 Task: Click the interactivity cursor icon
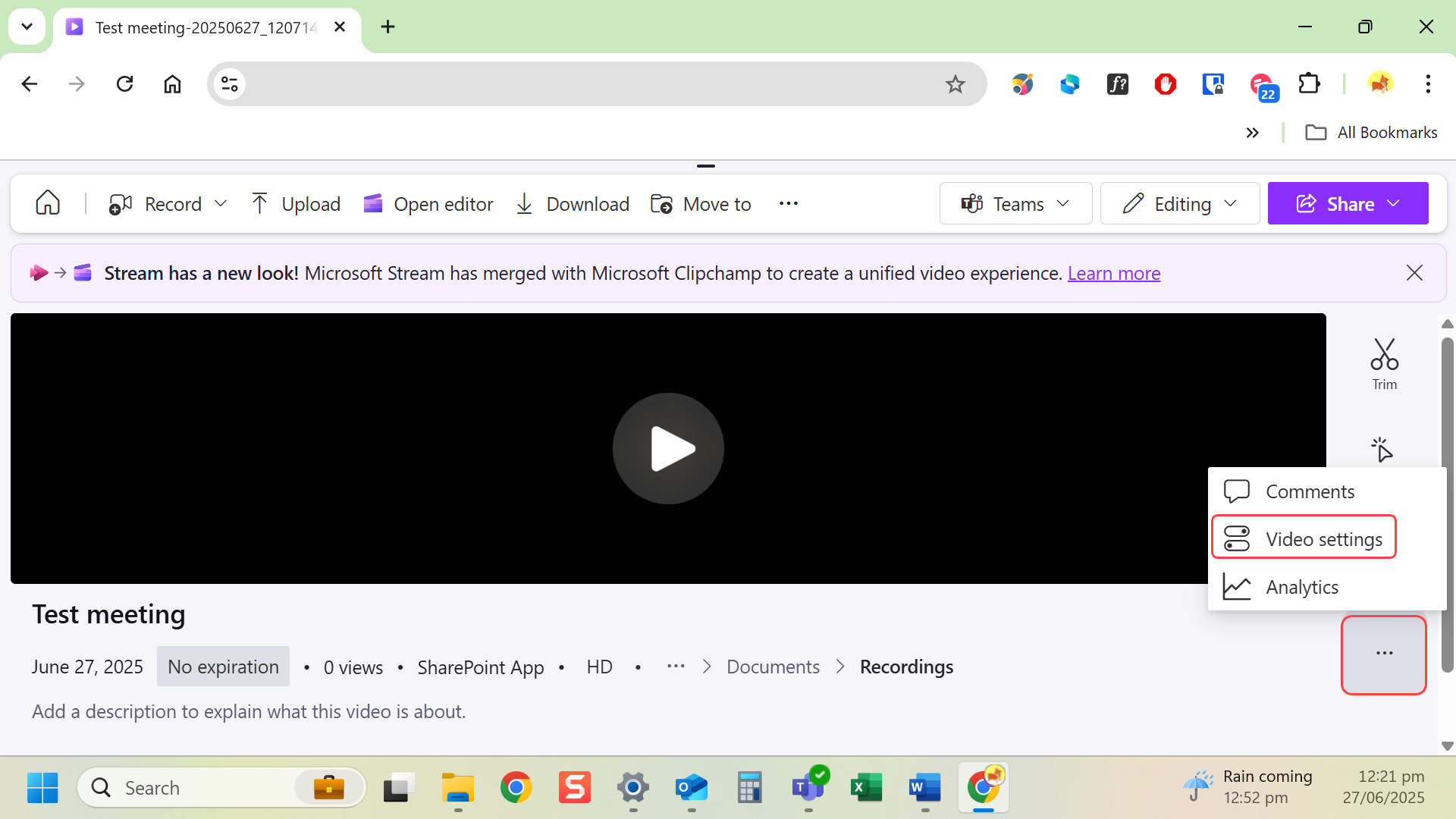[1382, 450]
